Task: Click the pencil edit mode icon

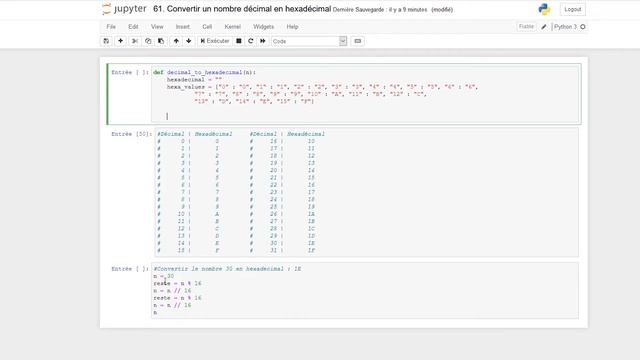Action: (x=544, y=27)
